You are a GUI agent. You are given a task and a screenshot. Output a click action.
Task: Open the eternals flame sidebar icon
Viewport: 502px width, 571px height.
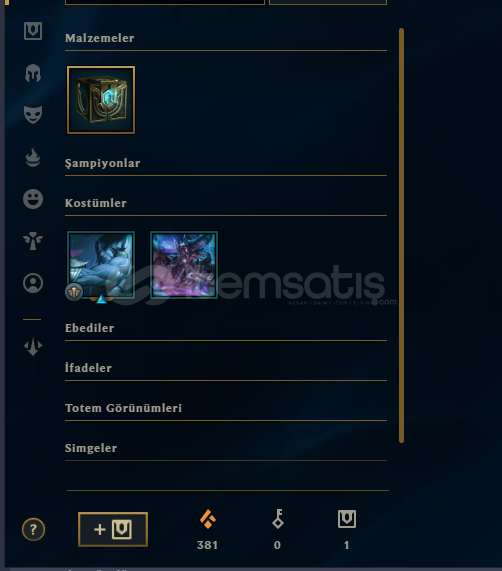tap(33, 157)
